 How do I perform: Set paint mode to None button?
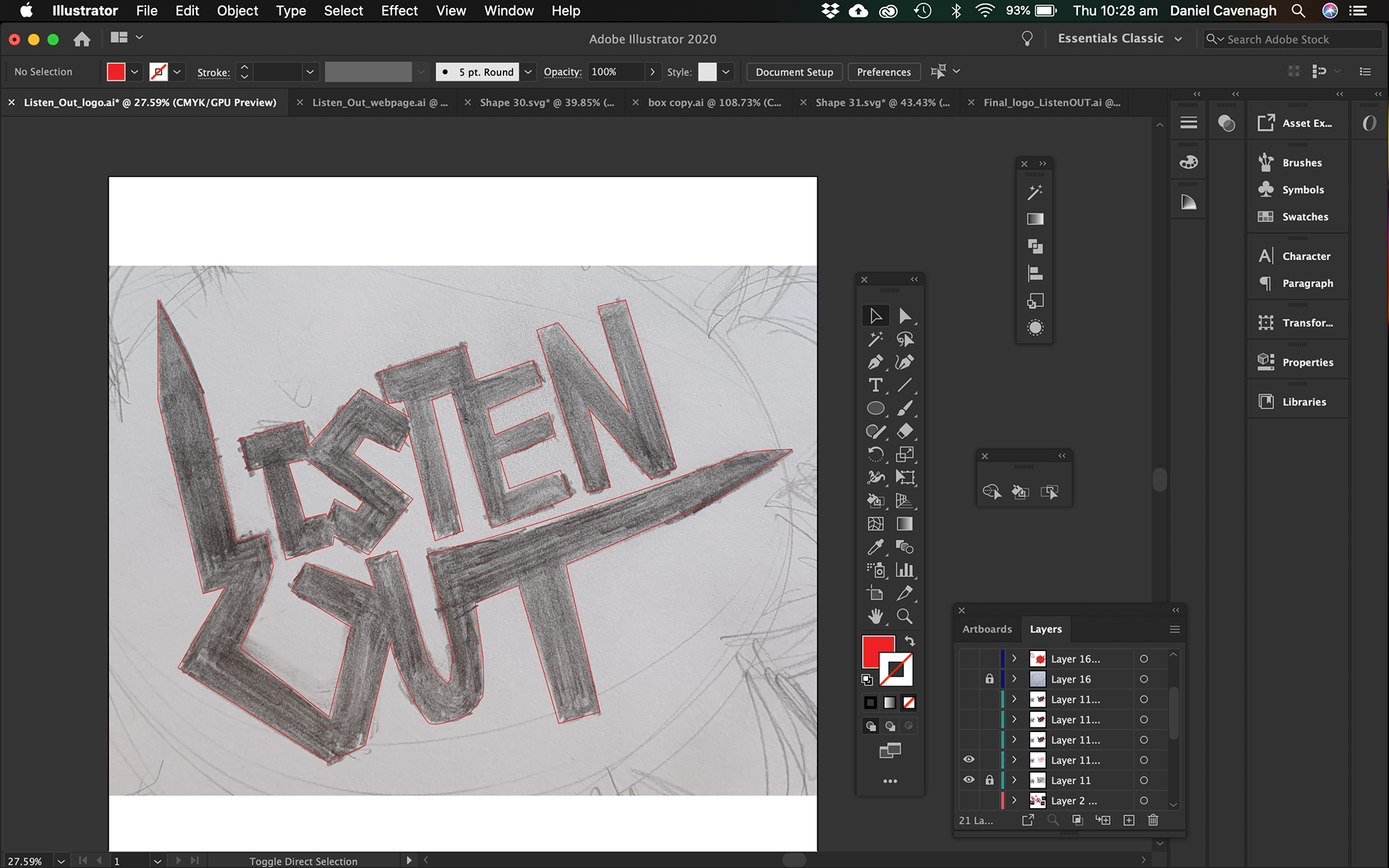tap(909, 702)
